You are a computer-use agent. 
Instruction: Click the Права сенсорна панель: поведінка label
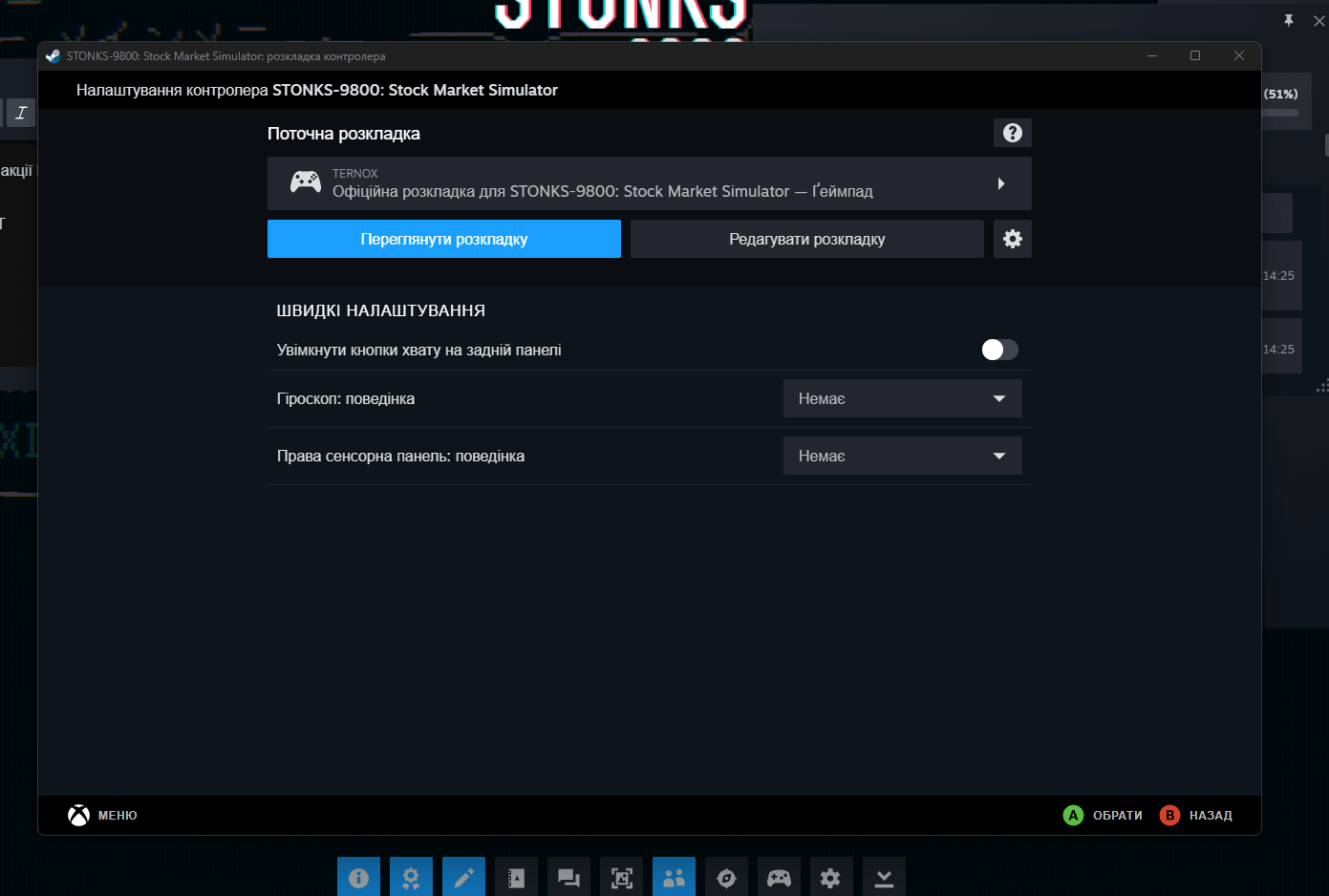click(x=400, y=456)
